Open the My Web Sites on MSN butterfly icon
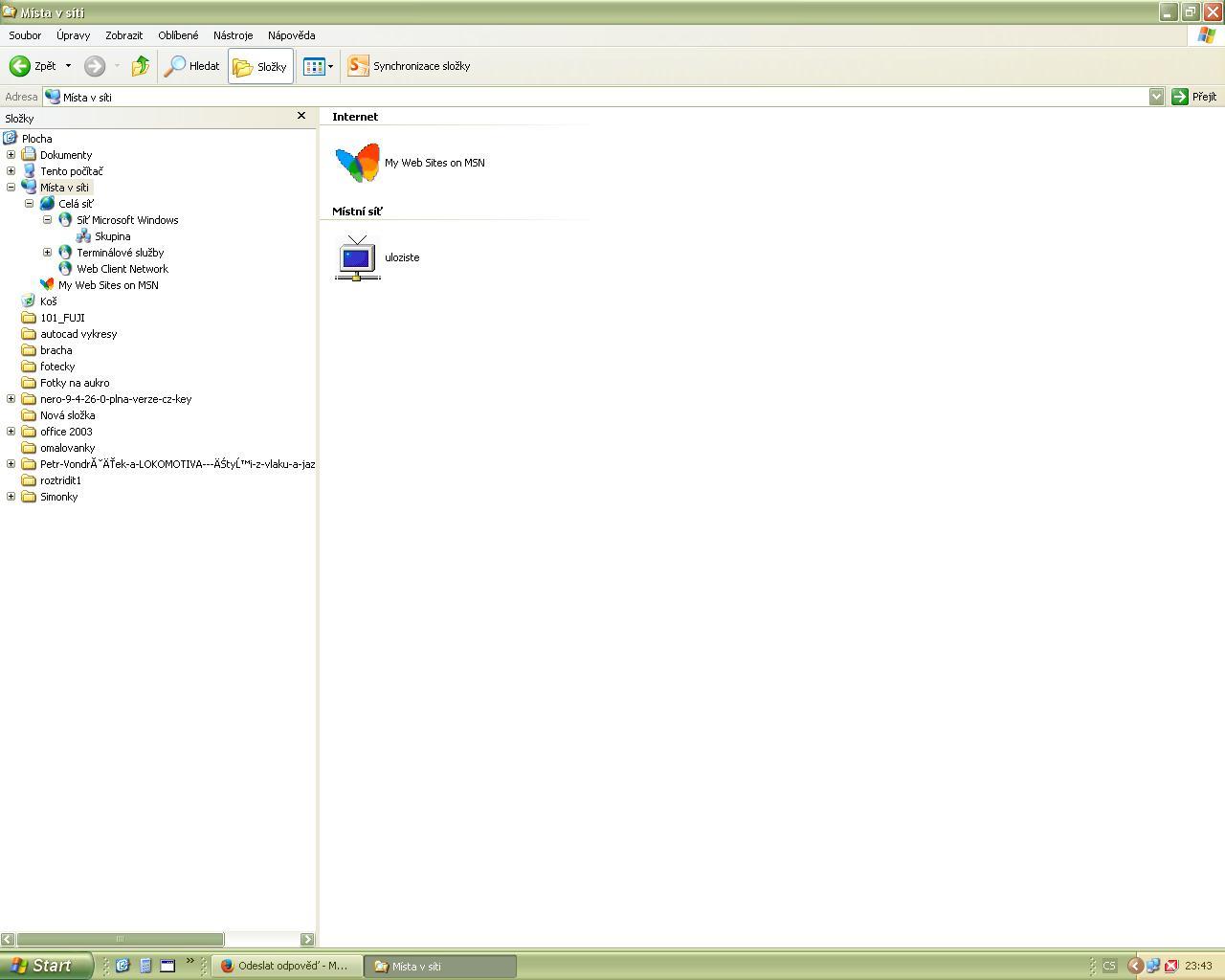The image size is (1225, 980). (x=357, y=163)
